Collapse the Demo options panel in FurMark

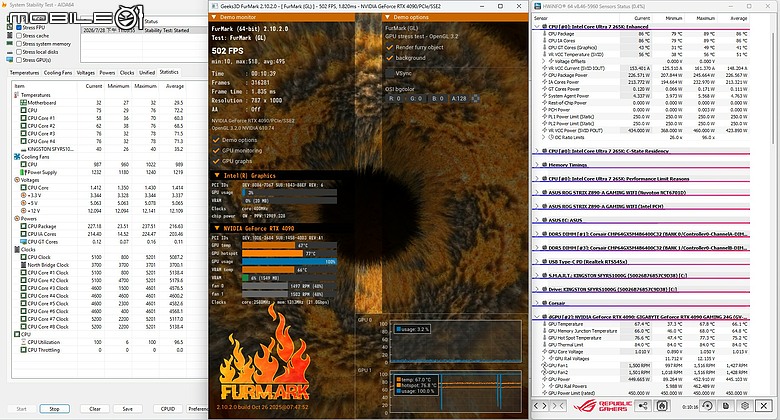[x=388, y=17]
